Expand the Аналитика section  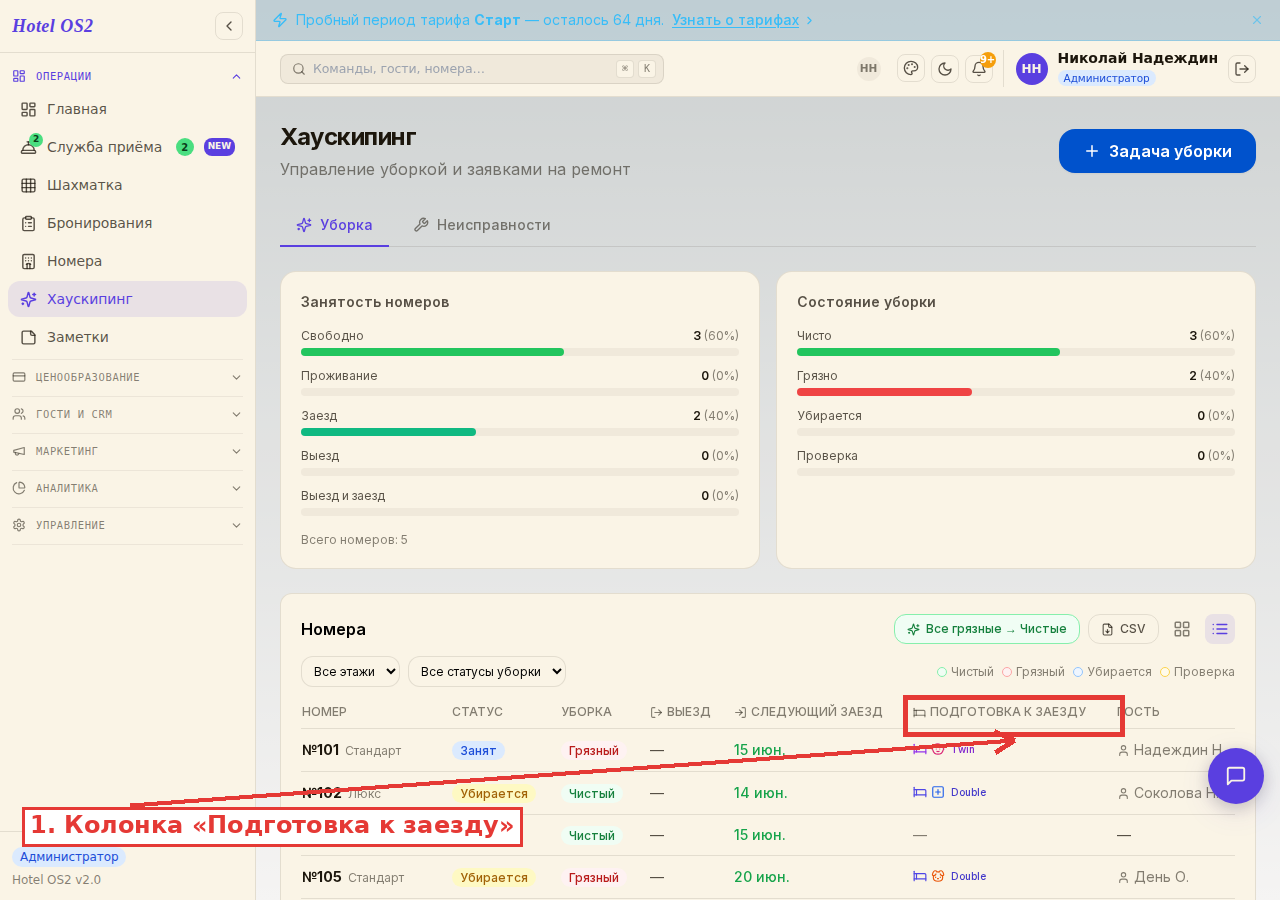[127, 488]
